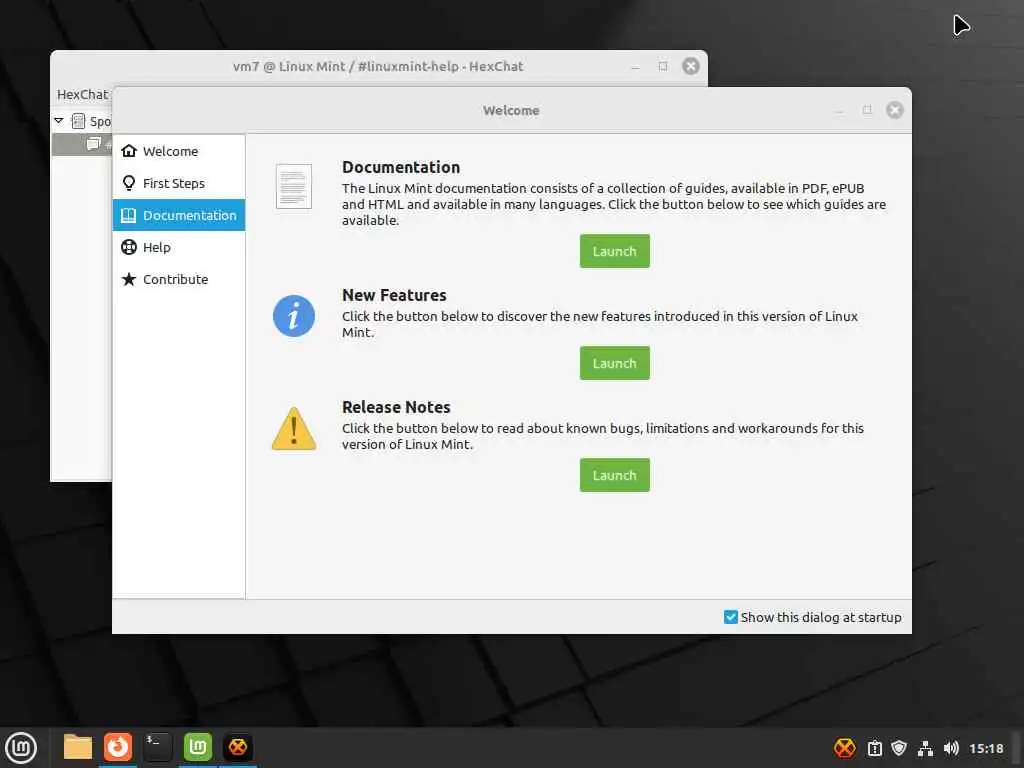Open the Welcome page in sidebar
The height and width of the screenshot is (768, 1024).
pyautogui.click(x=178, y=151)
